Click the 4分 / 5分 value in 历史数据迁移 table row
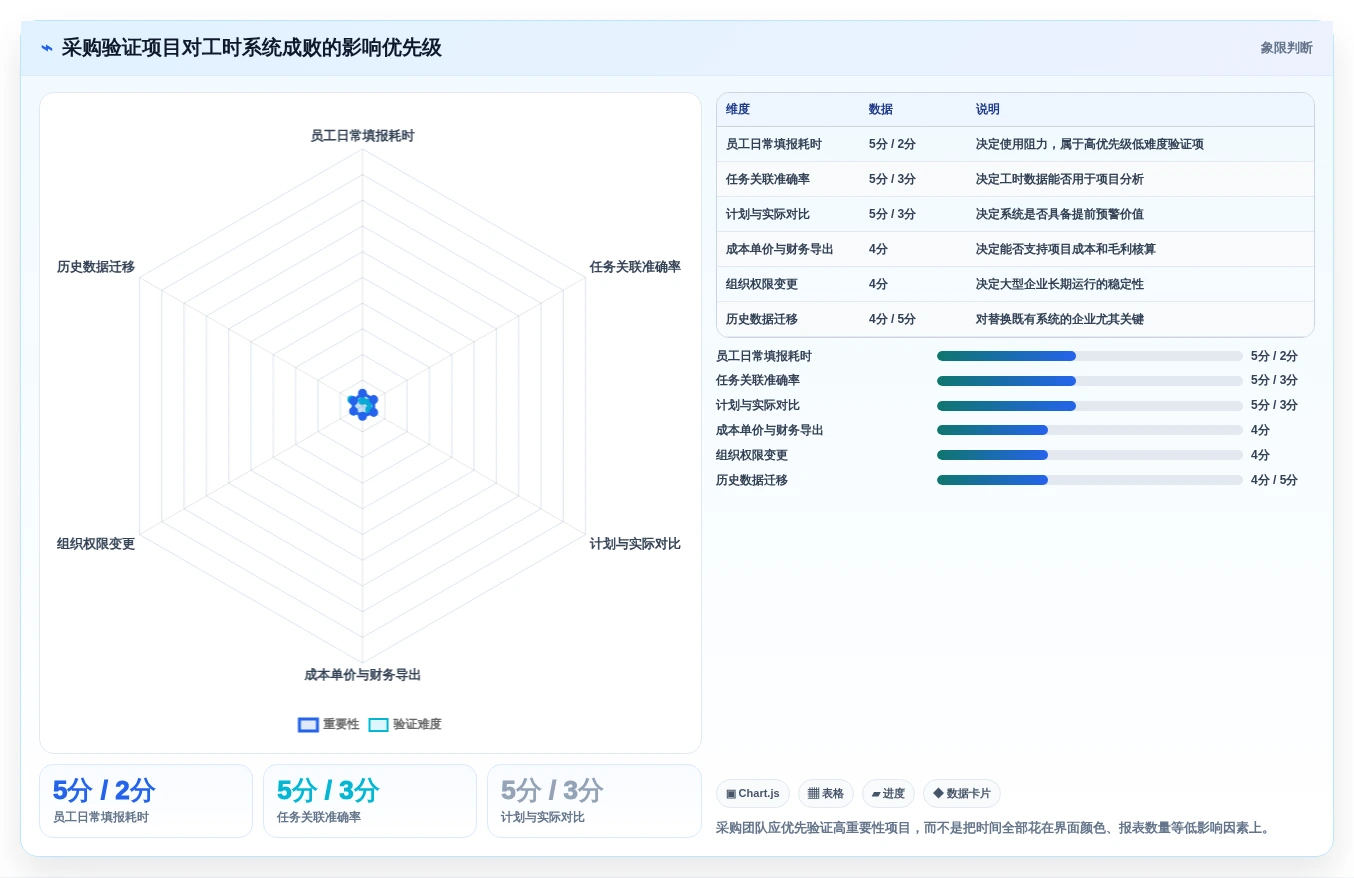This screenshot has height=878, width=1354. pyautogui.click(x=892, y=319)
